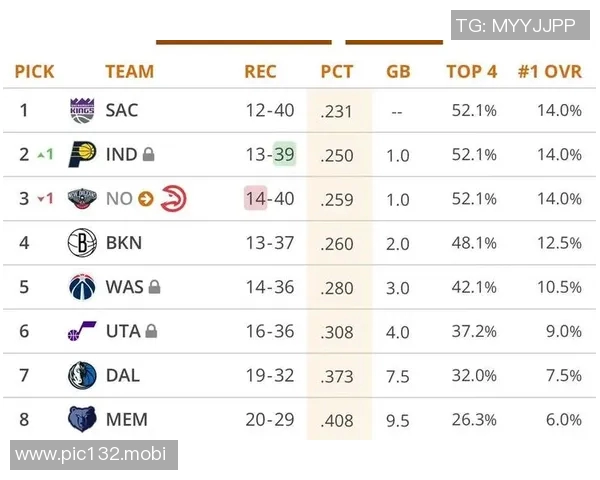Click the highlighted 14 in NO's record
This screenshot has height=480, width=600.
(256, 199)
